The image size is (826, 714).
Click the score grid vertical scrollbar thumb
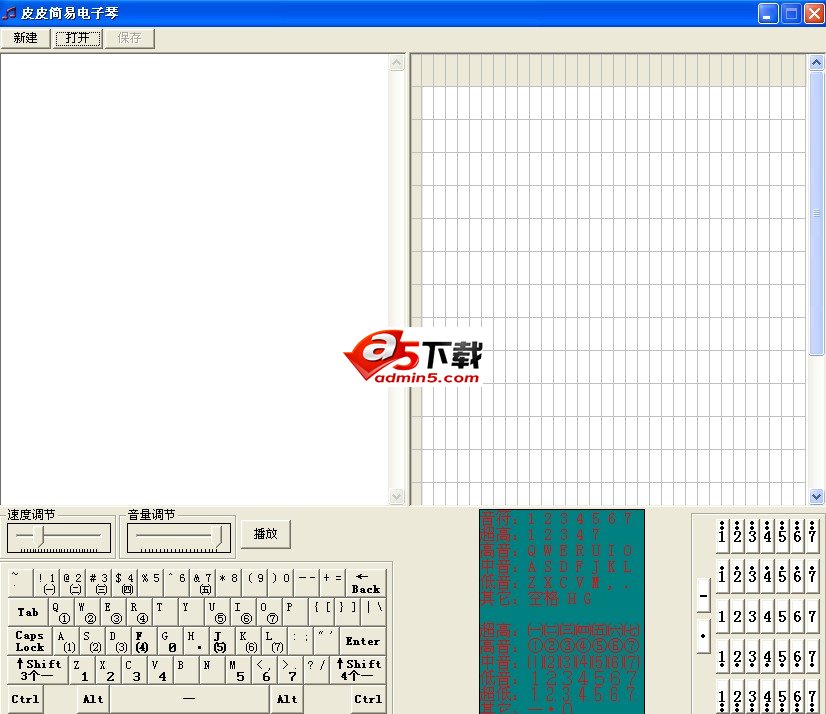pos(816,213)
